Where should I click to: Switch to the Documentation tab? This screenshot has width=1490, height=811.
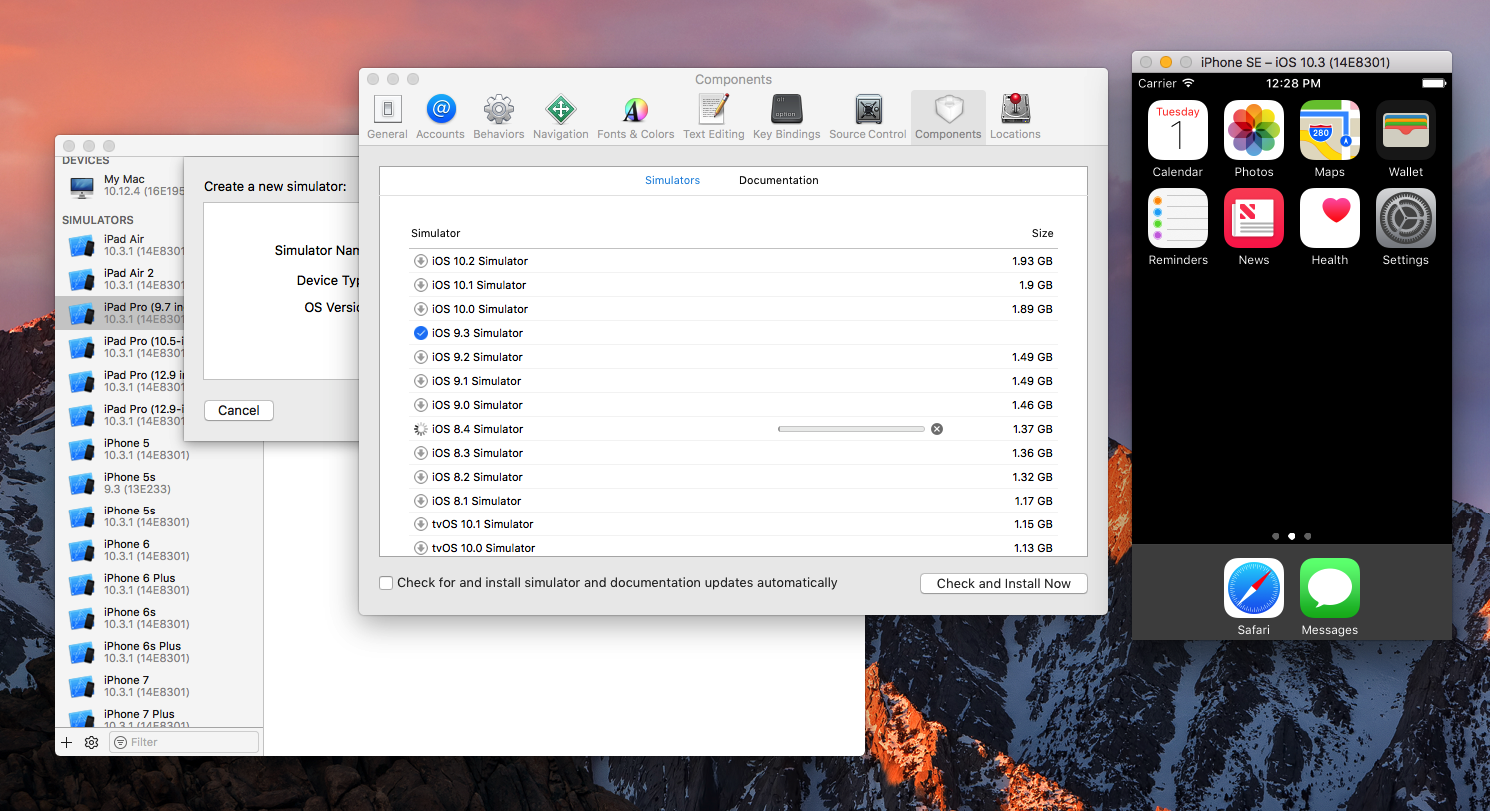[x=778, y=180]
